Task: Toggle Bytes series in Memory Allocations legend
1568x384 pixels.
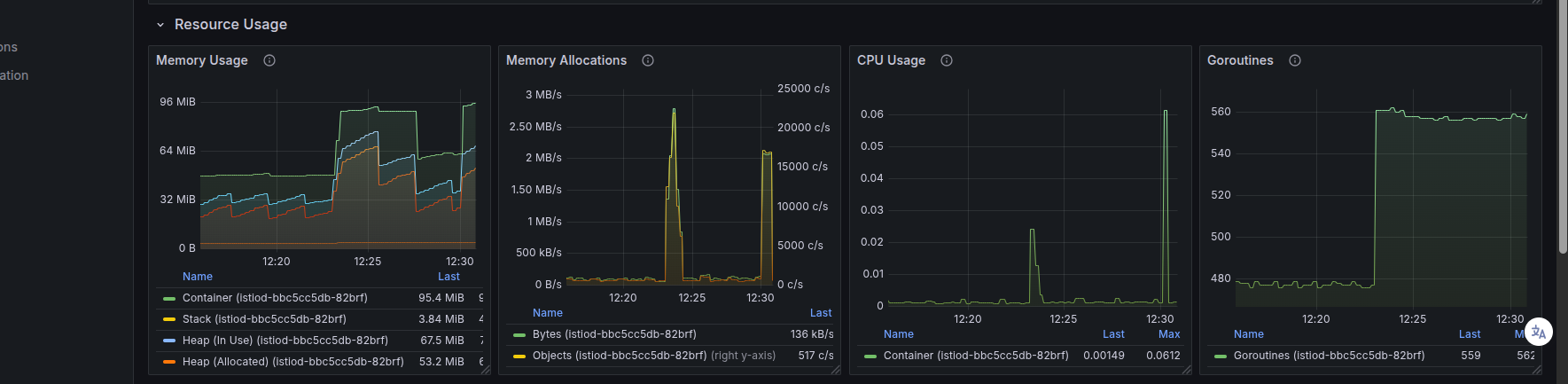Action: [614, 334]
